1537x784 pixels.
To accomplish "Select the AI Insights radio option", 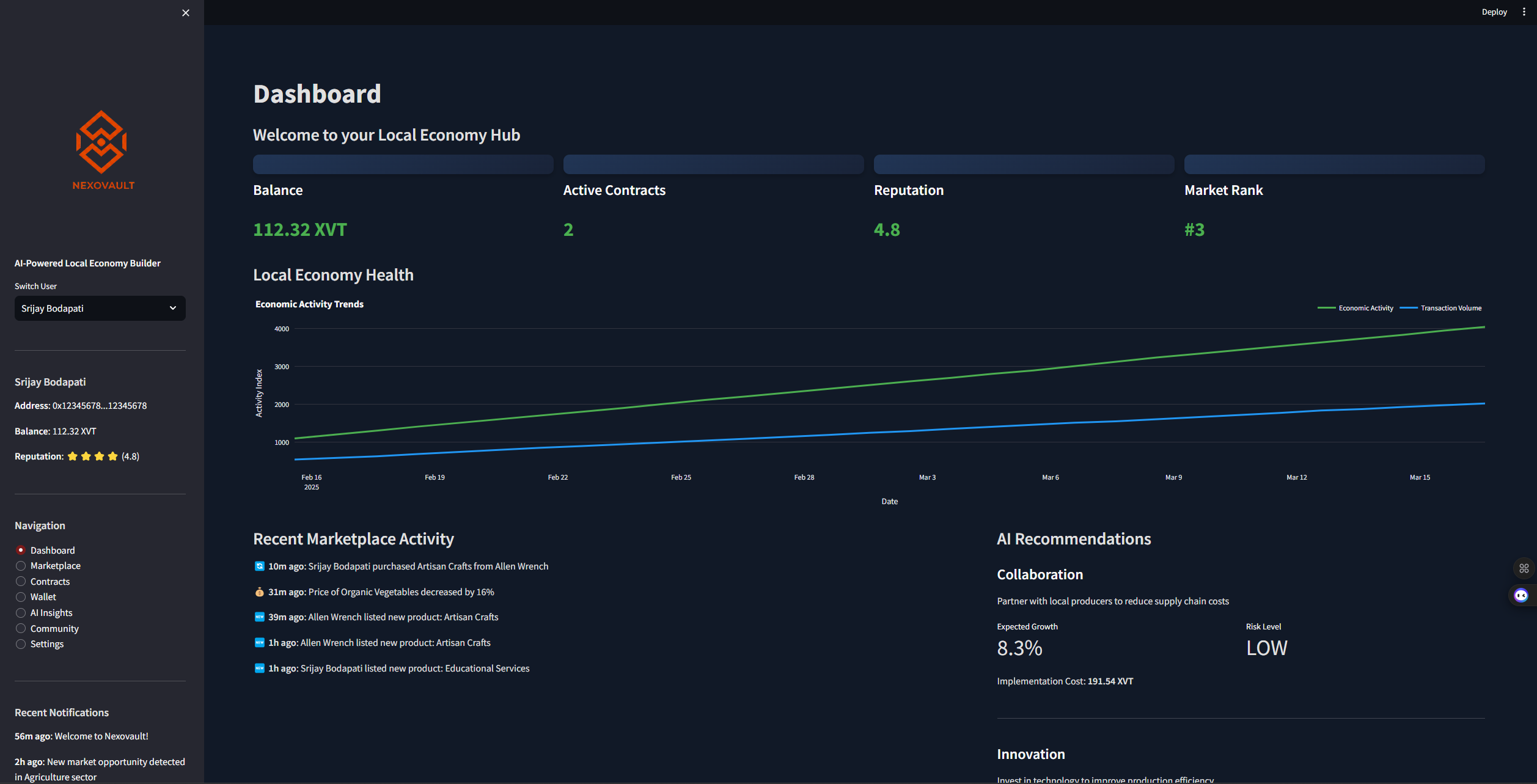I will pos(21,613).
